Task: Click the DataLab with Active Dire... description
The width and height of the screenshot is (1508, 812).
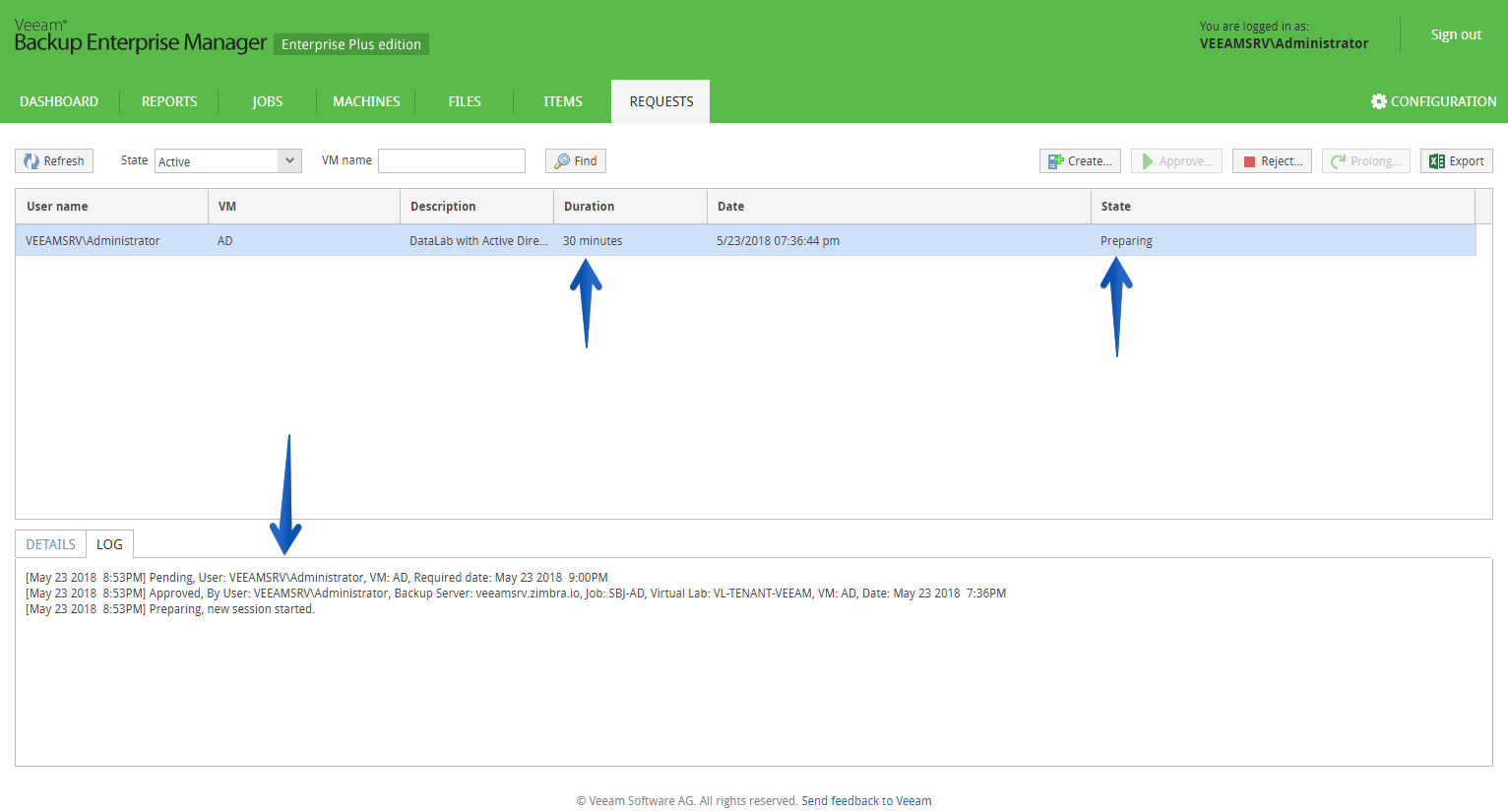Action: coord(478,241)
